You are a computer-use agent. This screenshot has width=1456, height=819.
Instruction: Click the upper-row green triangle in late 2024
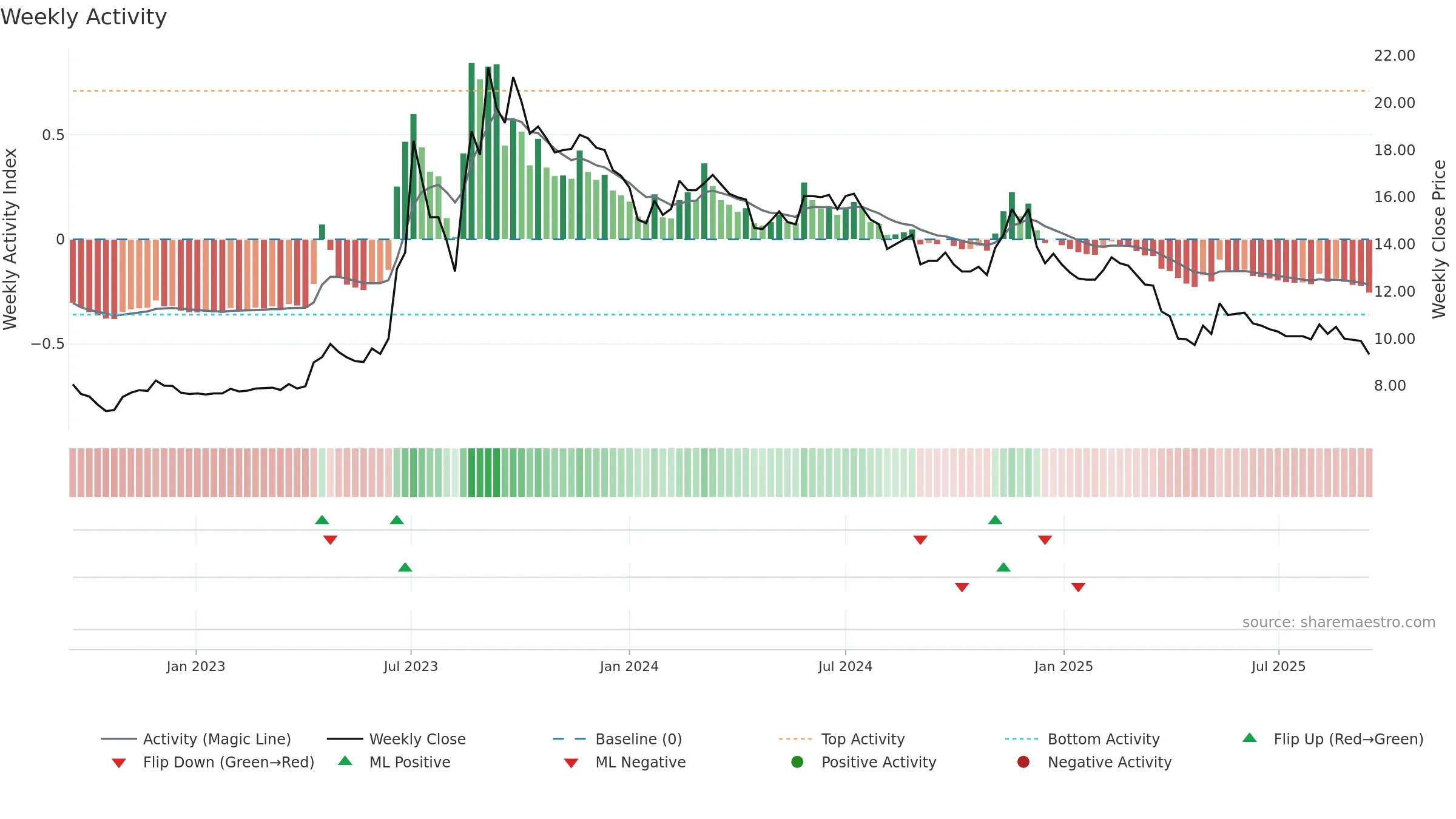point(995,520)
